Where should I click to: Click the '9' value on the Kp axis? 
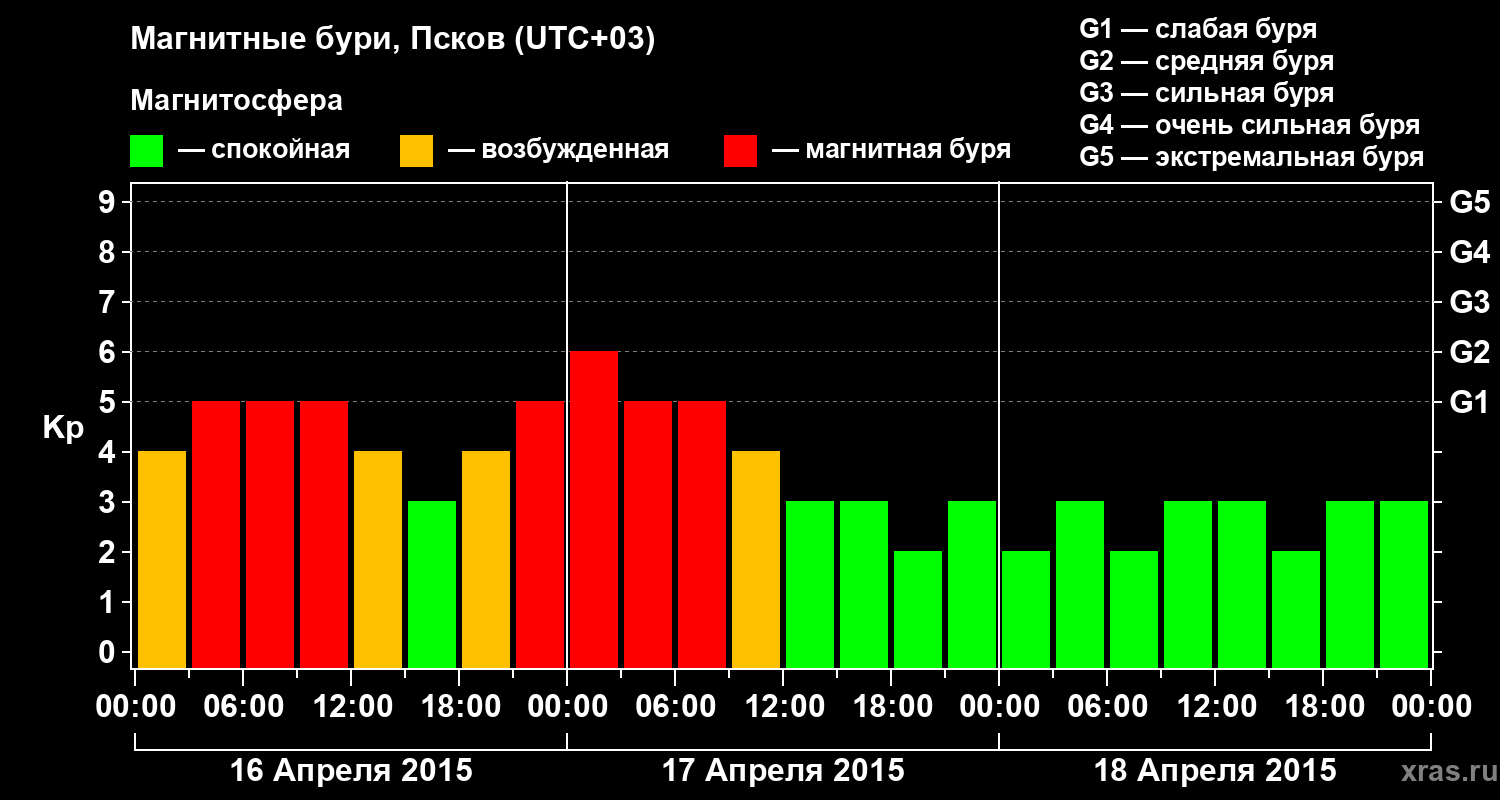(109, 202)
